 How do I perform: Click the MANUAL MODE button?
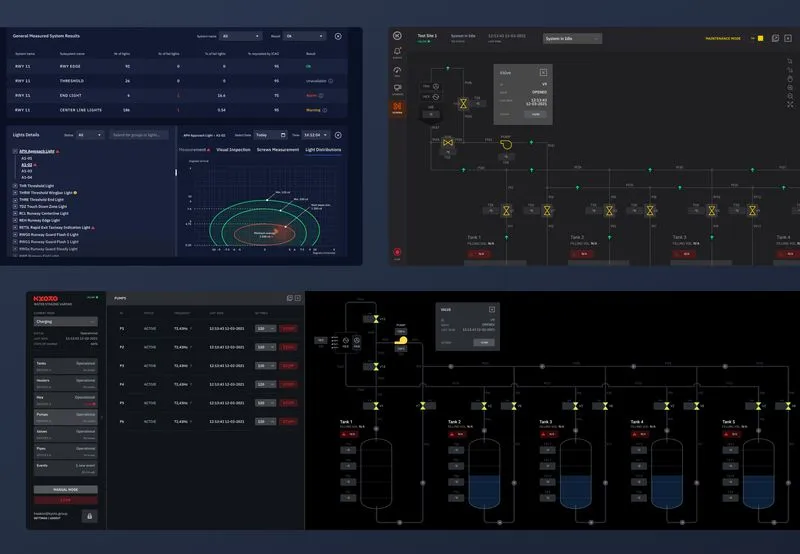(66, 490)
